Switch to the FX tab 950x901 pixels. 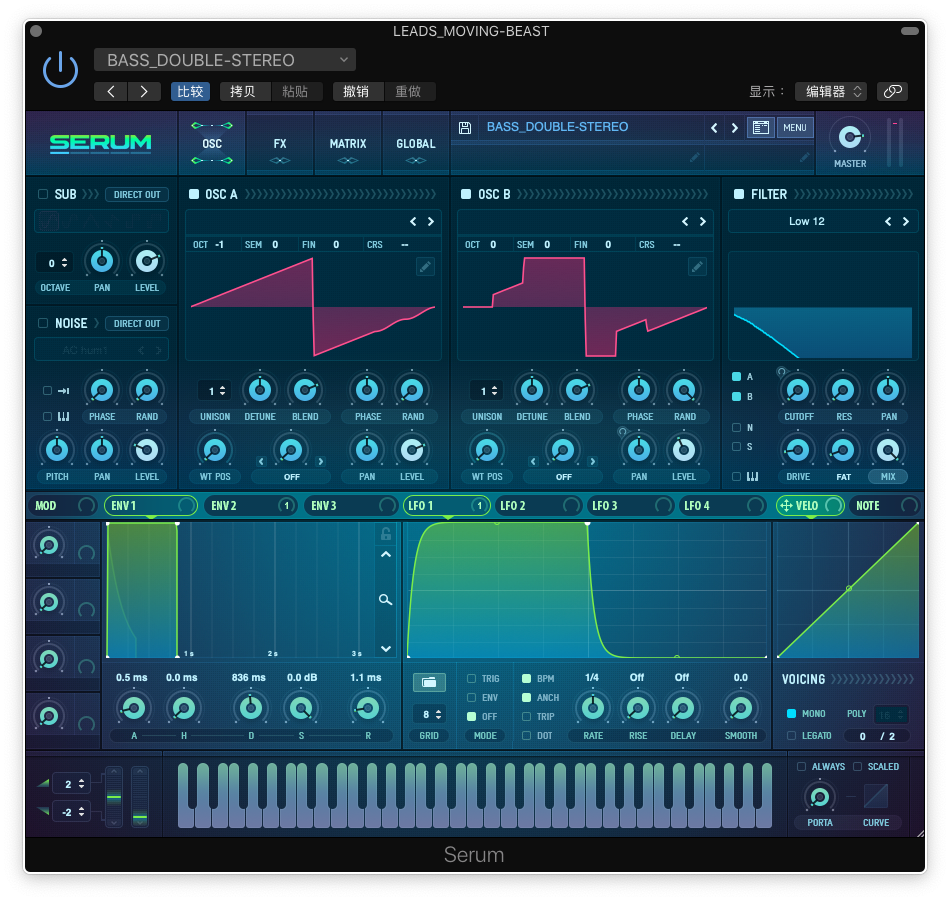tap(280, 144)
